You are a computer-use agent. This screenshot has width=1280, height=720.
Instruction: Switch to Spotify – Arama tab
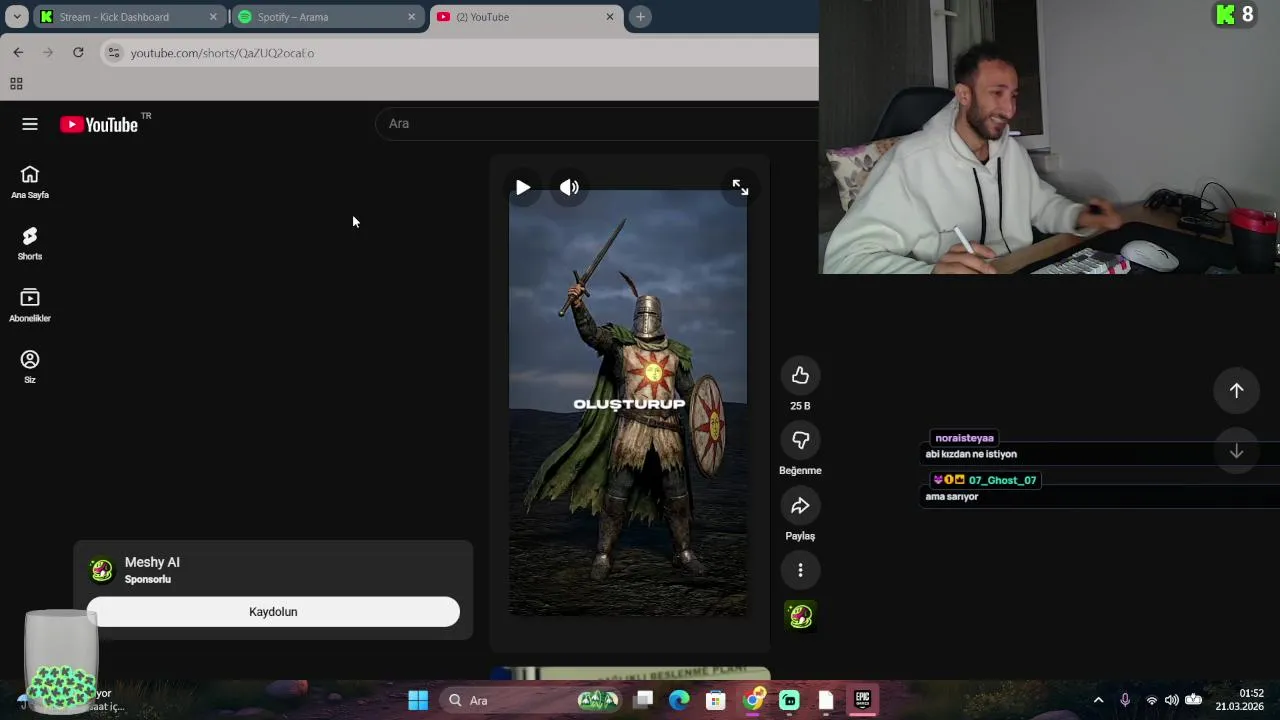pos(326,17)
